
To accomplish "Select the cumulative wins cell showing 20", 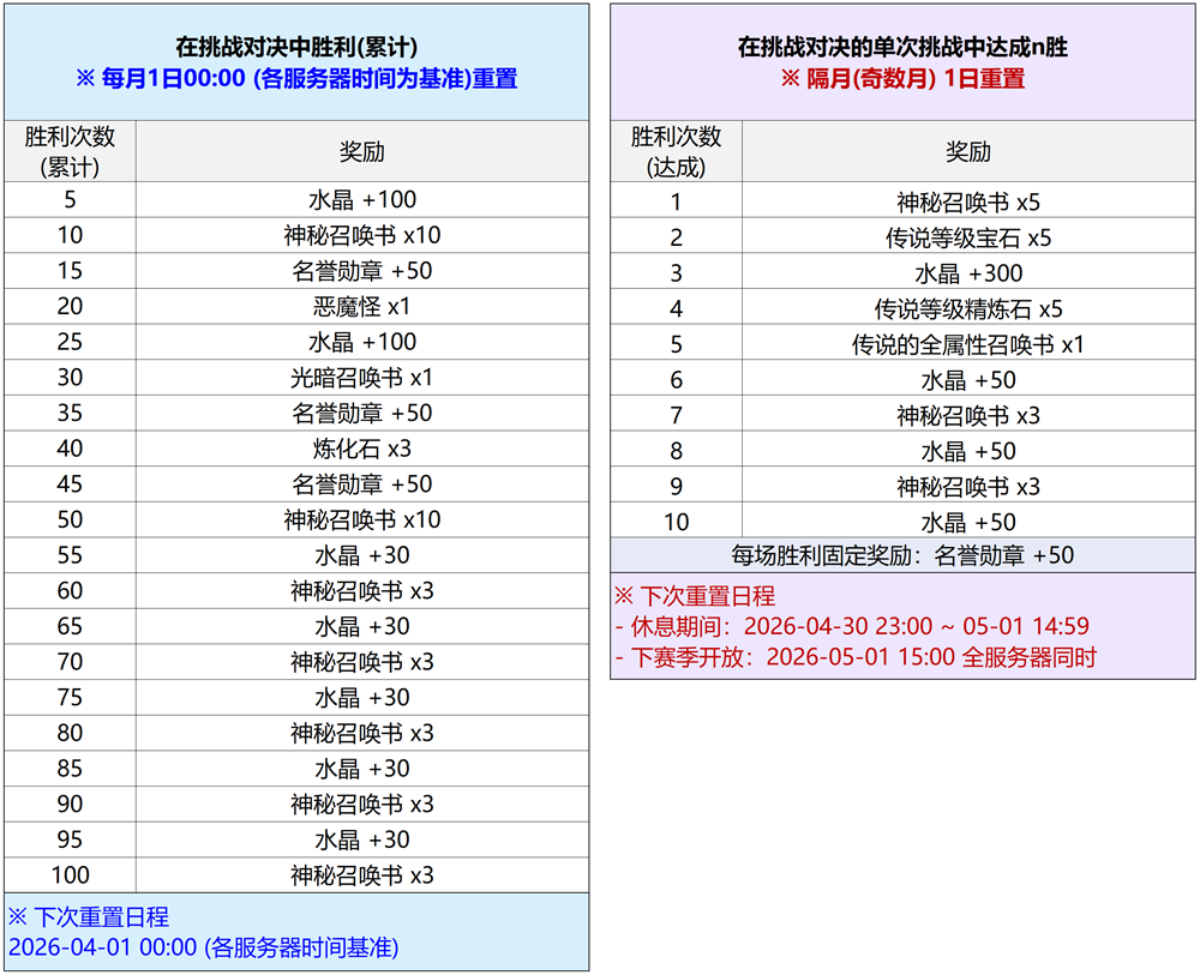I will [x=70, y=306].
